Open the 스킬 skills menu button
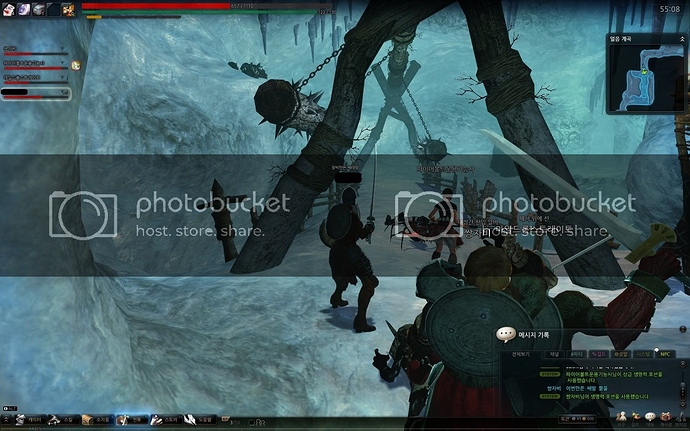 [64, 420]
